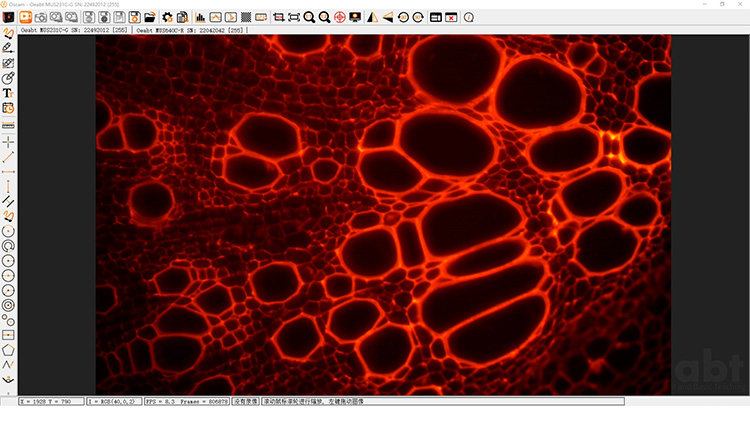Open the folder icon to browse files

click(x=150, y=18)
